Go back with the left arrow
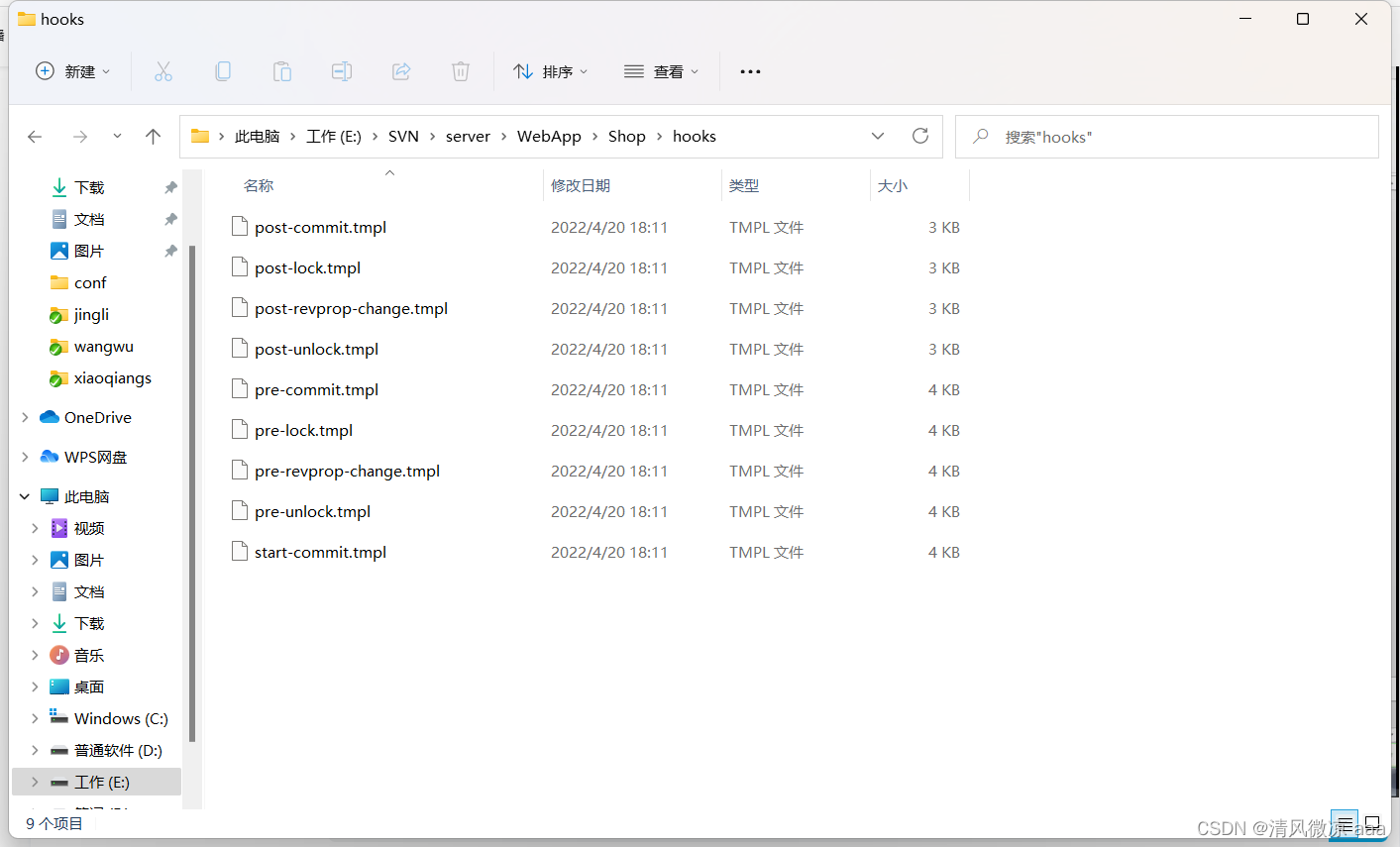Image resolution: width=1400 pixels, height=847 pixels. pyautogui.click(x=35, y=137)
